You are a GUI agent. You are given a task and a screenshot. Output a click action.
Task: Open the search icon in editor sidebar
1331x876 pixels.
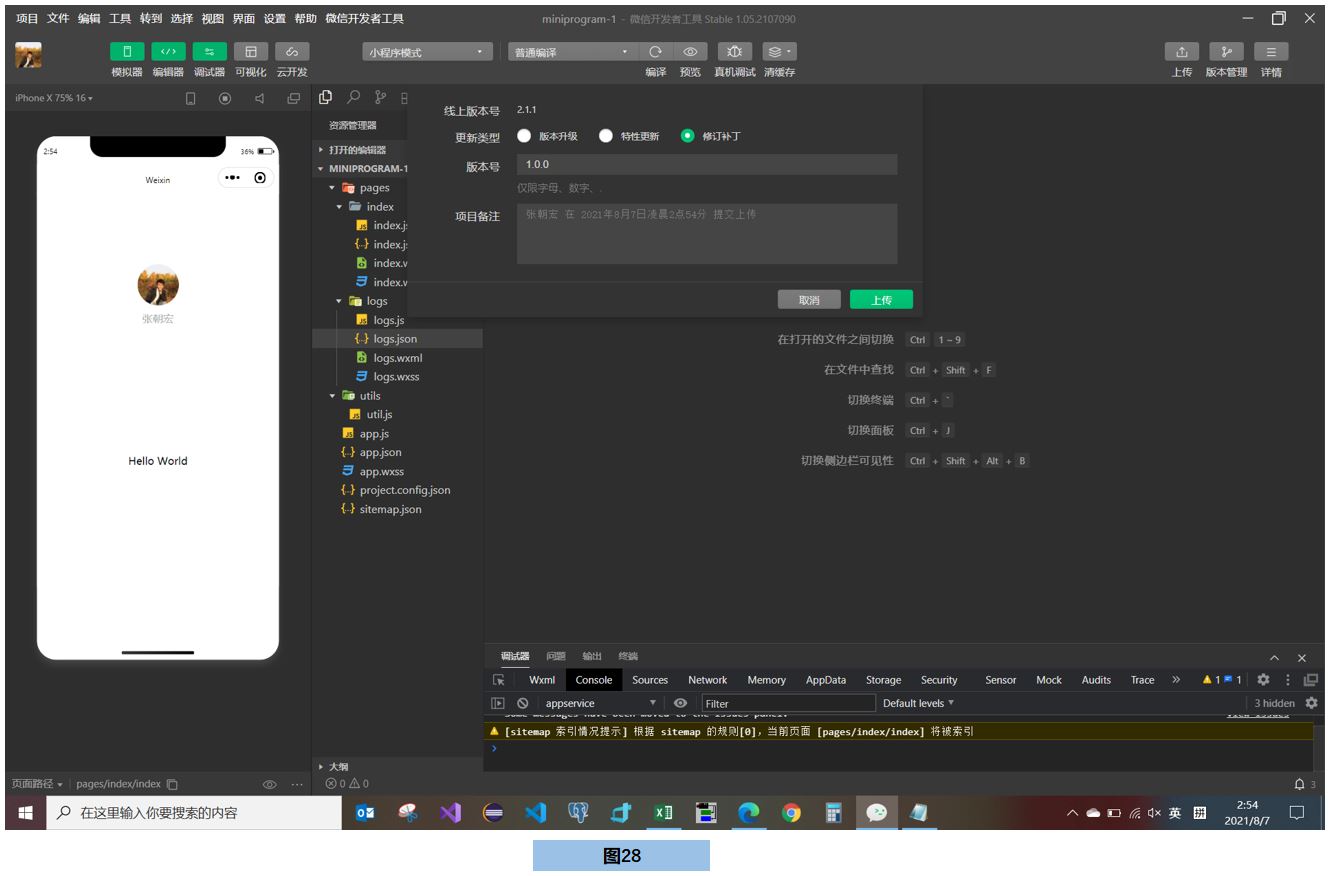pos(353,97)
